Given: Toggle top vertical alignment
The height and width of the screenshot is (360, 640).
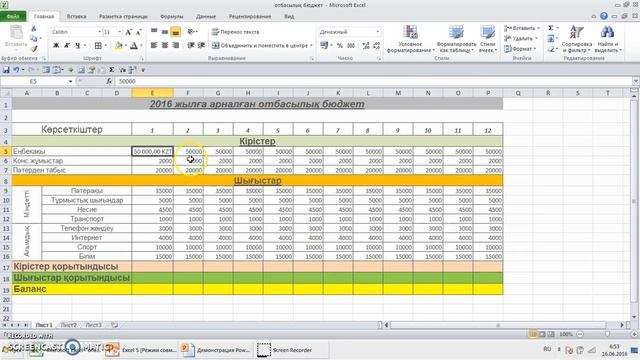Looking at the screenshot, I should pos(154,31).
